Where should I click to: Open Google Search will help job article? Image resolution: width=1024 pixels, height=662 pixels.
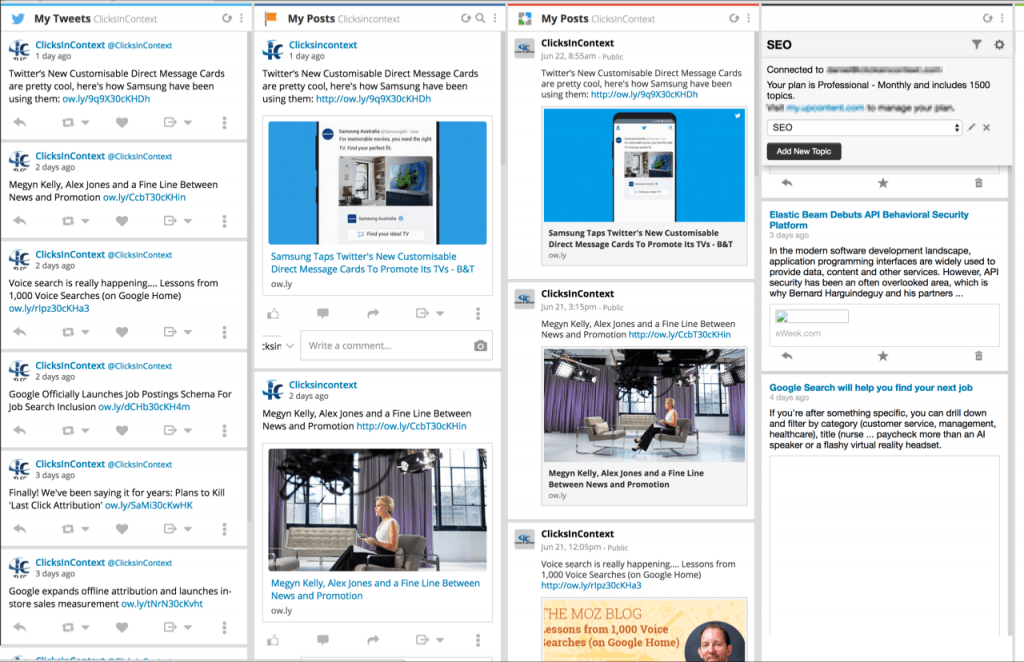(871, 387)
